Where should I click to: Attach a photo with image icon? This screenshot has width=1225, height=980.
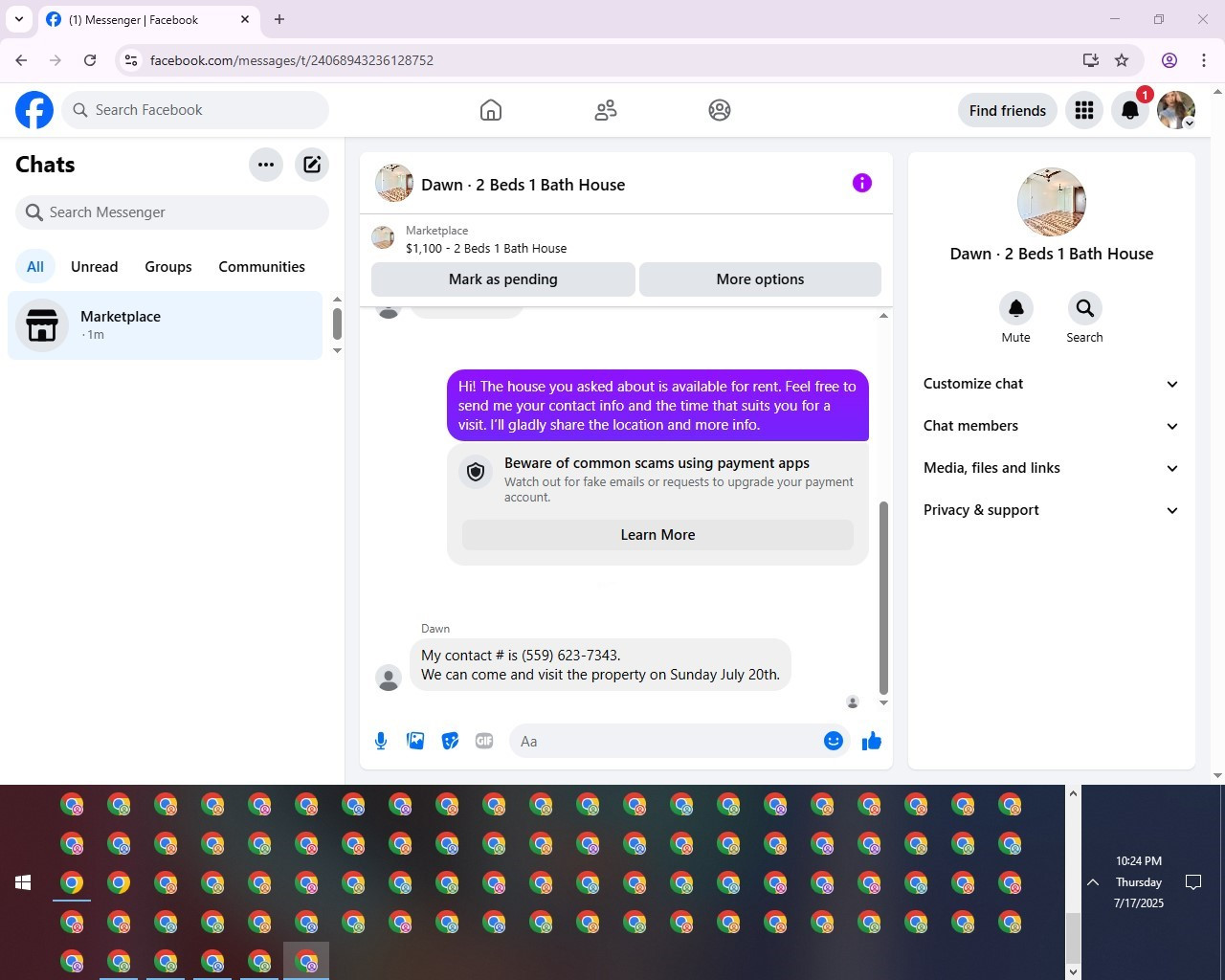(415, 741)
